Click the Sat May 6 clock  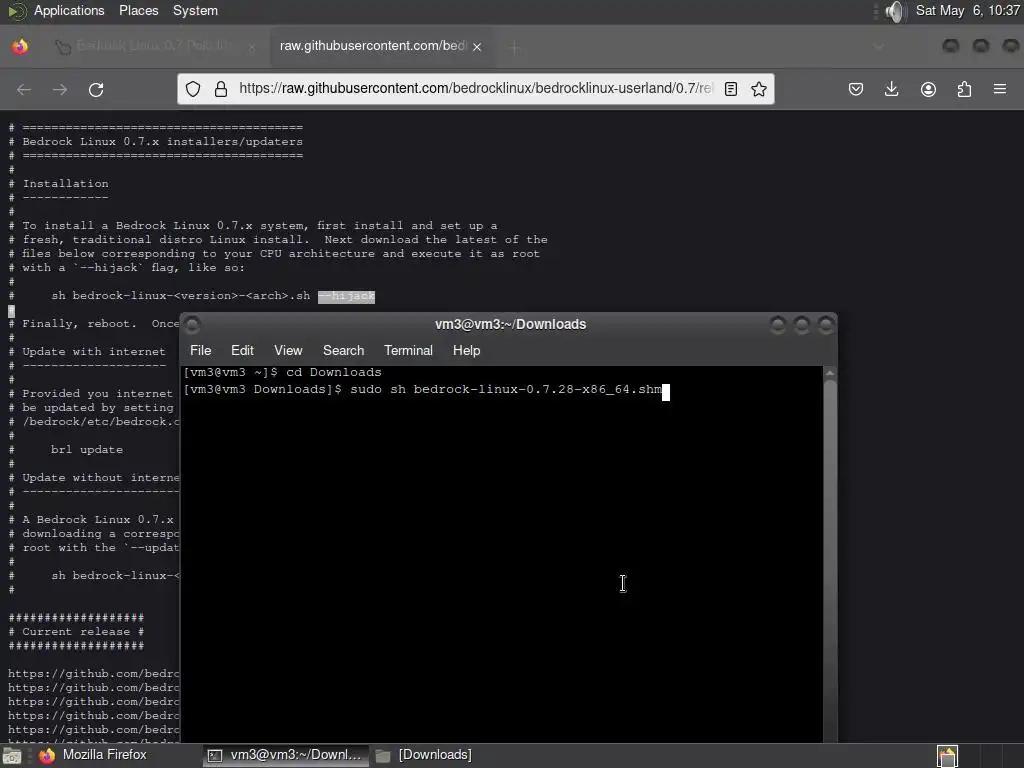967,10
